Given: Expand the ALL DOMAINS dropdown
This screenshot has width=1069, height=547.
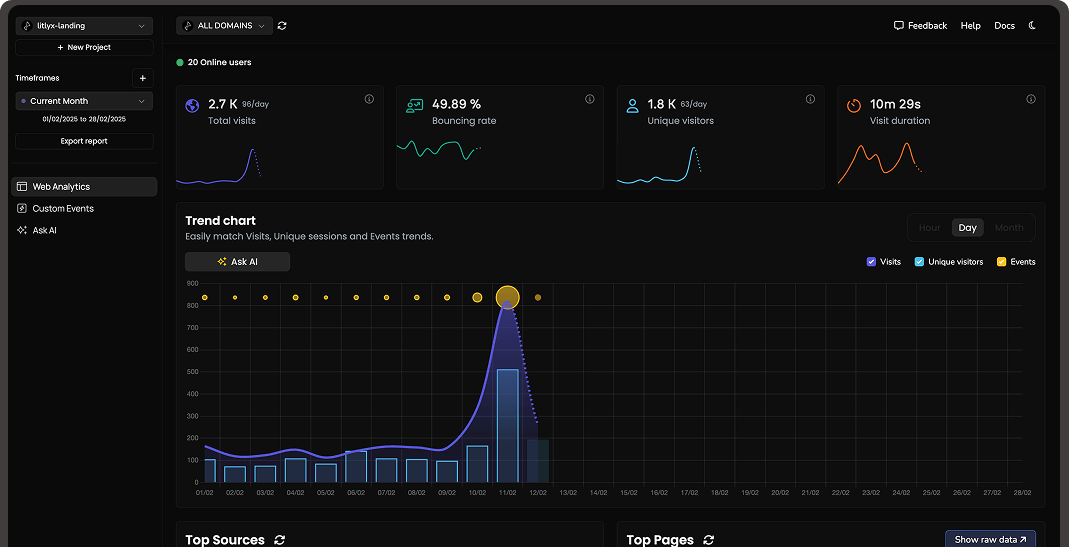Looking at the screenshot, I should coord(224,26).
